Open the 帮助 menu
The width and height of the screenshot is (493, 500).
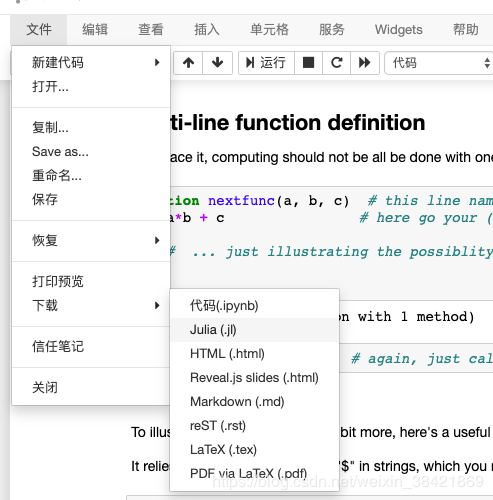(466, 30)
